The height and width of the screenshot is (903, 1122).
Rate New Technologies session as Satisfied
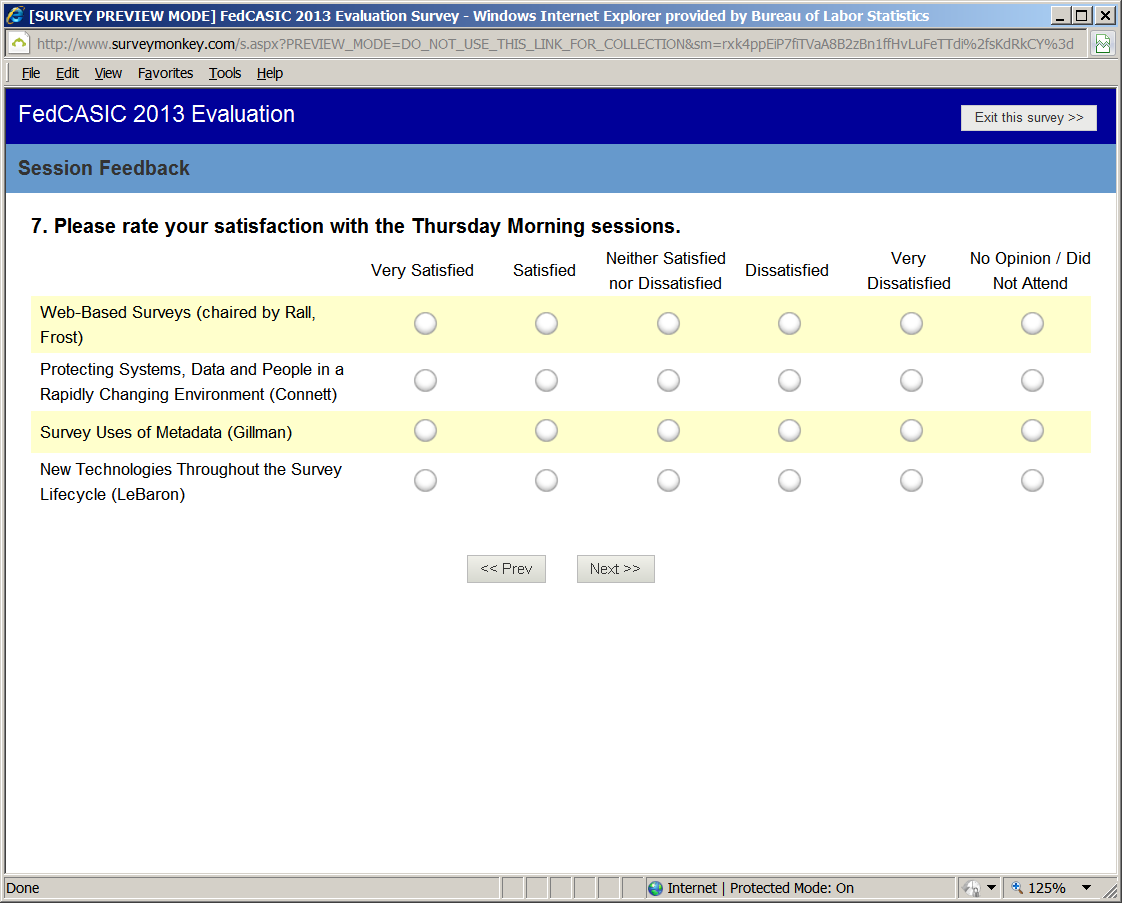[x=546, y=480]
